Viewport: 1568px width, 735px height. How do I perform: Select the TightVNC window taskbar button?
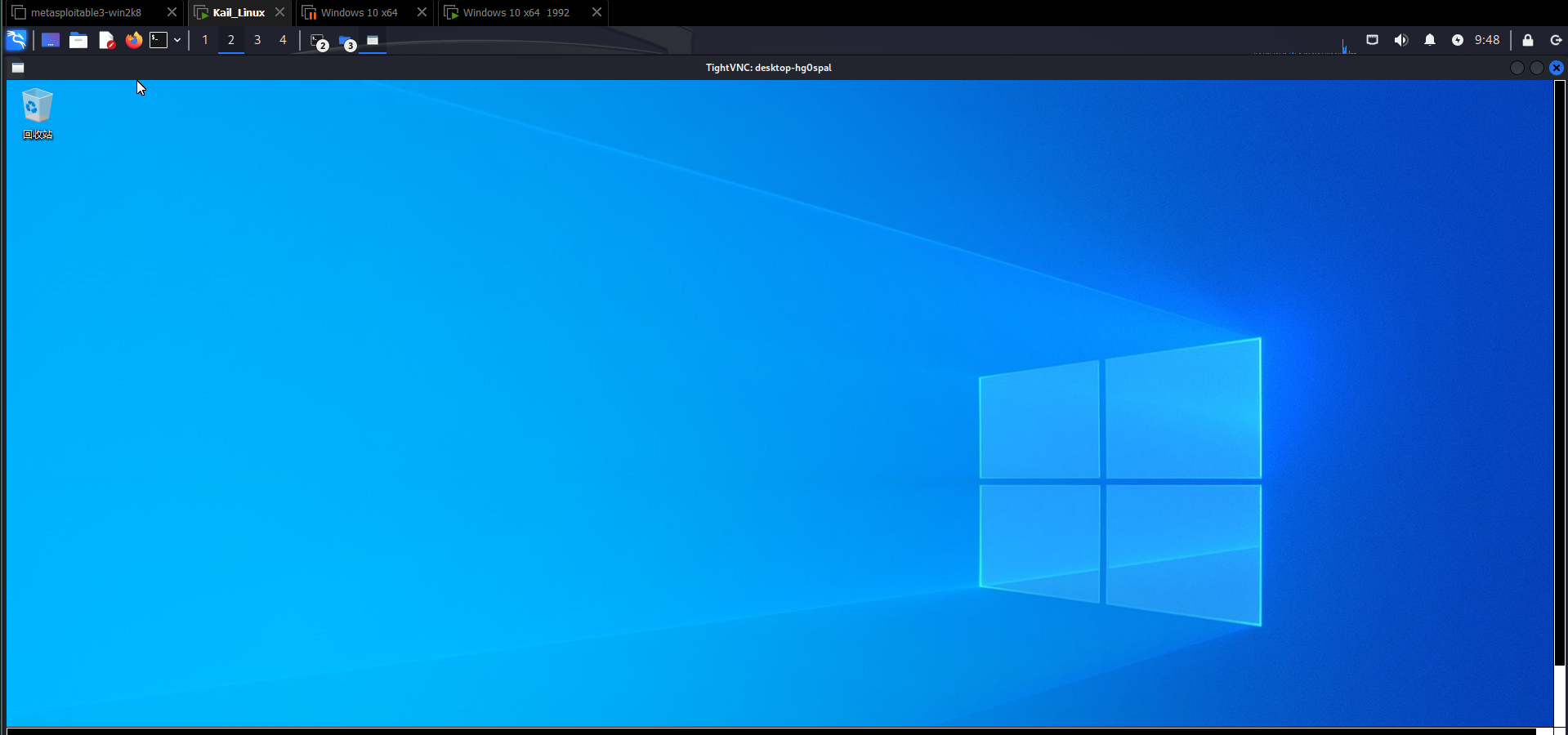coord(373,40)
